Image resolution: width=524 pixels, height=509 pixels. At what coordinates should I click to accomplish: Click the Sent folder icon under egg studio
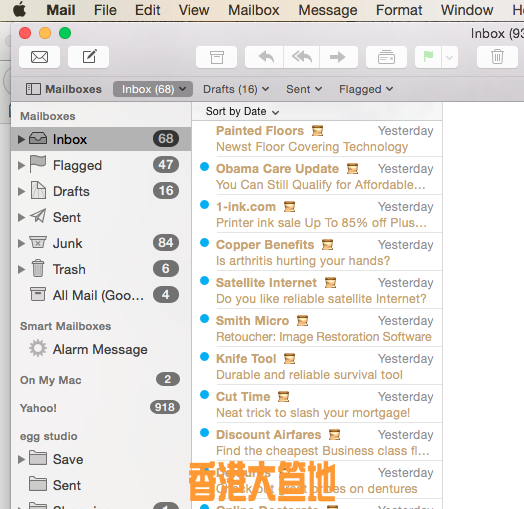point(38,484)
